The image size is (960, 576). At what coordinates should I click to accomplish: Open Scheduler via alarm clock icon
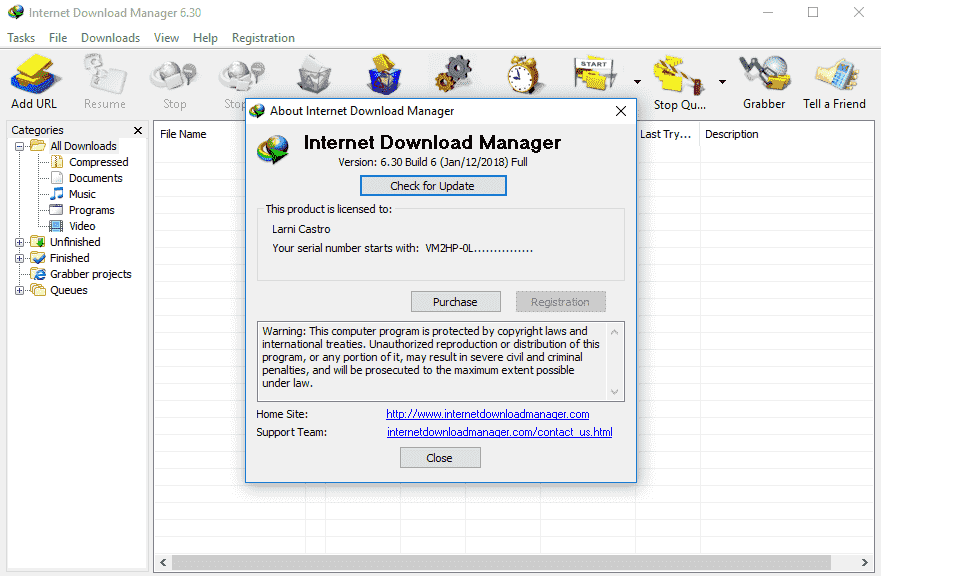pos(523,75)
